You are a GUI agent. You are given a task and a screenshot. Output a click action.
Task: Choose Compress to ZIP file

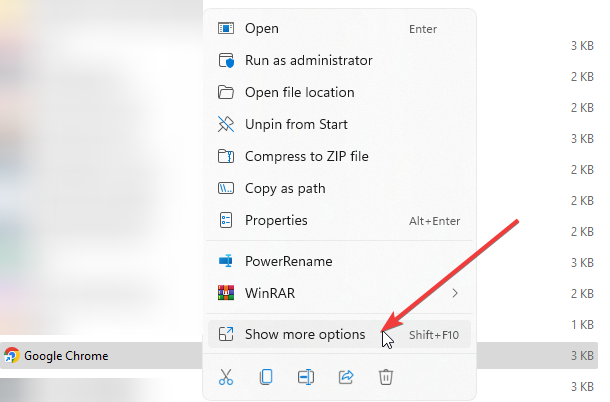339,156
